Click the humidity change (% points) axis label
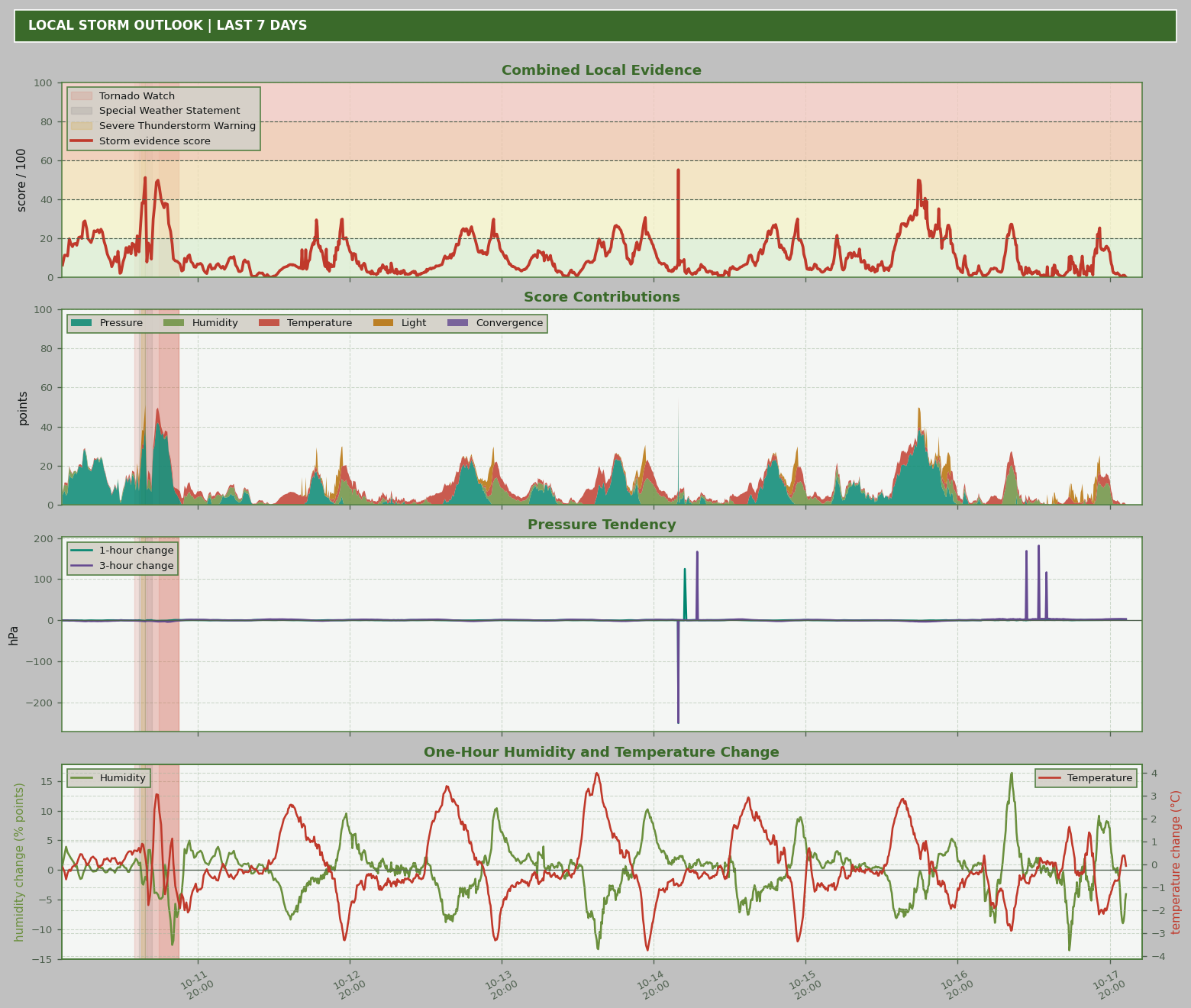 19,862
